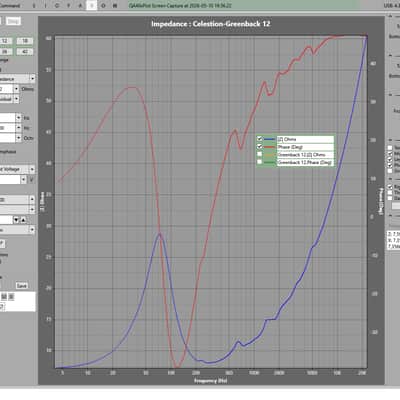Enable Greenback 12 Phase (Deg) trace
This screenshot has width=400, height=400.
coord(259,162)
